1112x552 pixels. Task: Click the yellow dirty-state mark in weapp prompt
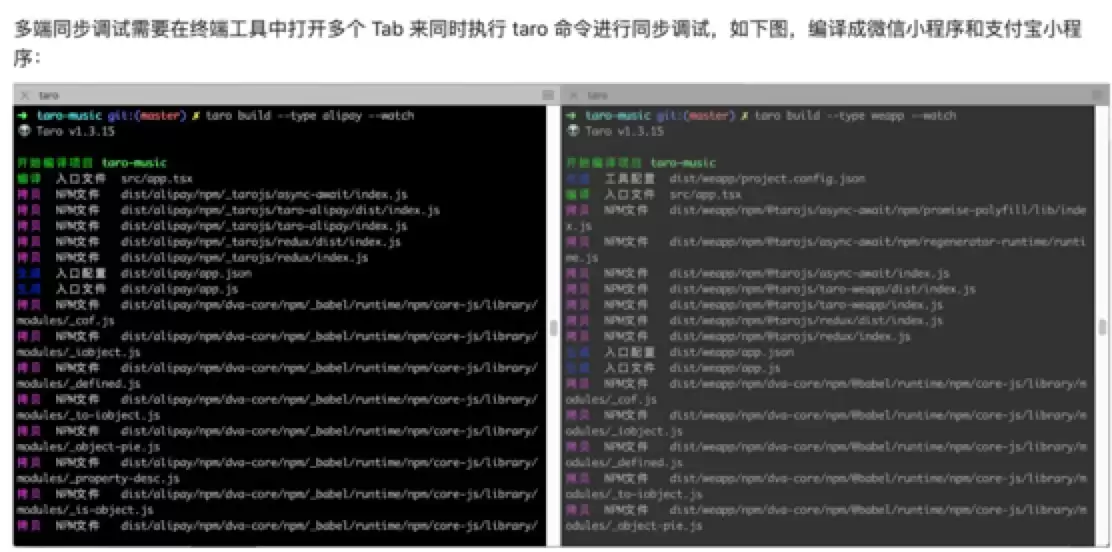(744, 116)
